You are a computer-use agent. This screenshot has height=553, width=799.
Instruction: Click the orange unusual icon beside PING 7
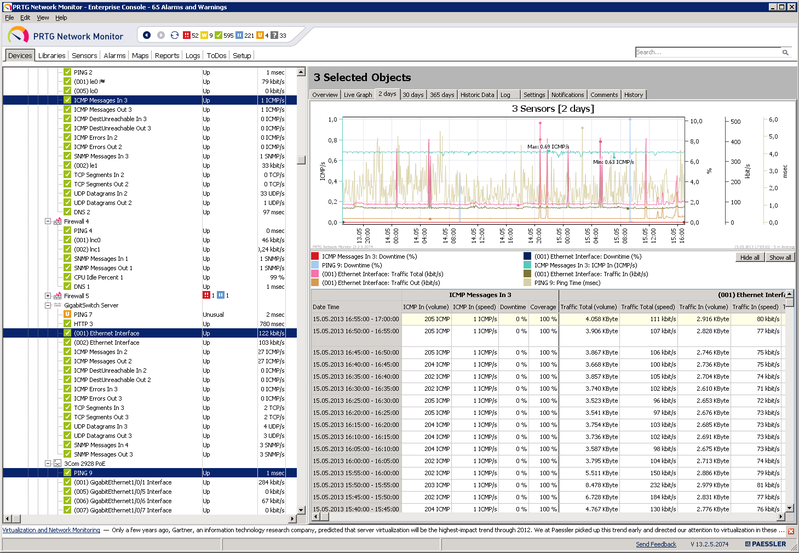pyautogui.click(x=68, y=315)
